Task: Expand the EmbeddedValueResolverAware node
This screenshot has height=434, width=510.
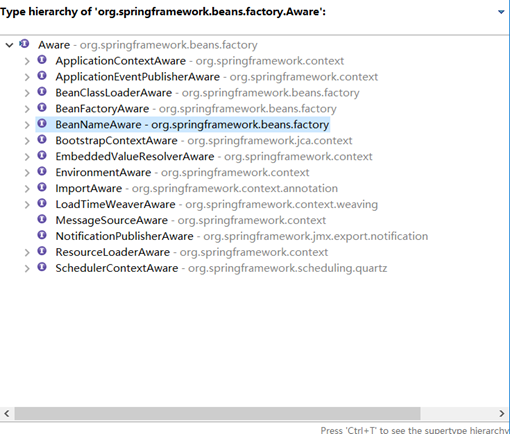Action: click(27, 157)
